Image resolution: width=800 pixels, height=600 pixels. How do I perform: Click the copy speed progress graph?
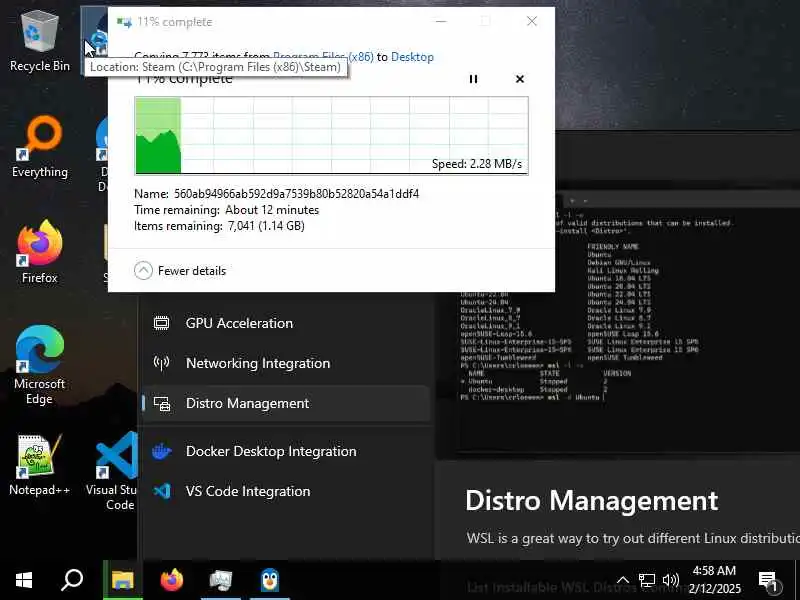(x=332, y=136)
